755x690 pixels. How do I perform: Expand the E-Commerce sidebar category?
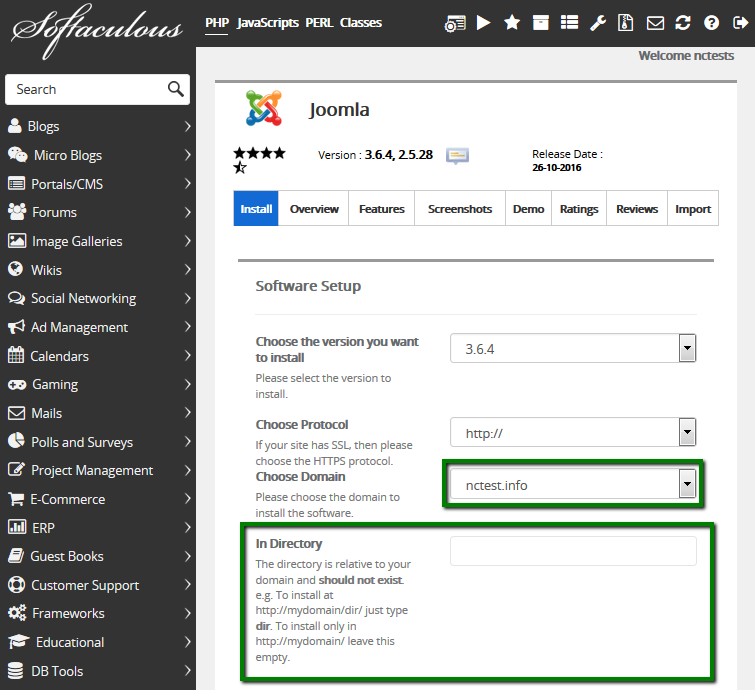tap(99, 499)
